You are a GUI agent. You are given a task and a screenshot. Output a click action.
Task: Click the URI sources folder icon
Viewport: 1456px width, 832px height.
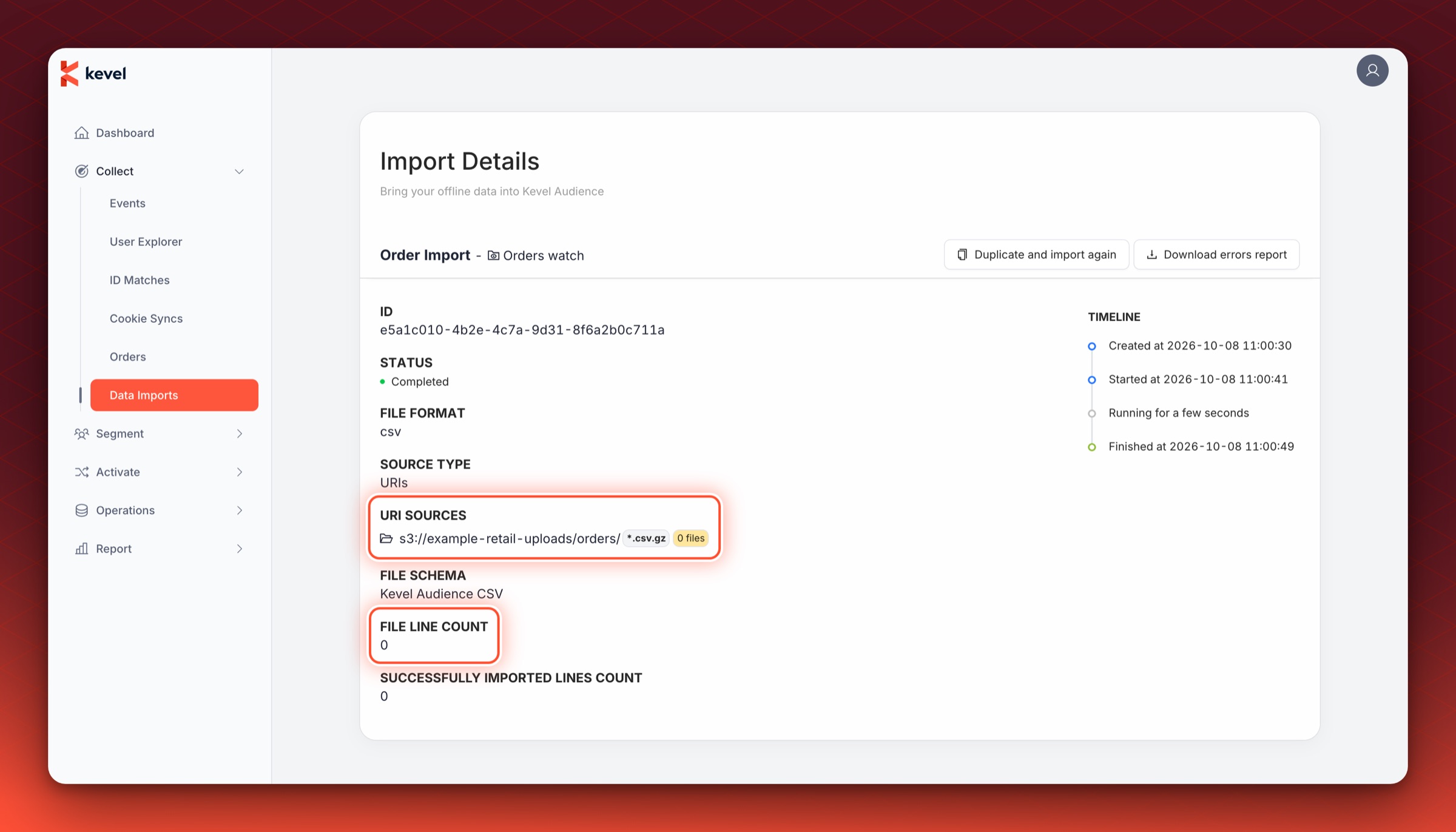tap(386, 538)
